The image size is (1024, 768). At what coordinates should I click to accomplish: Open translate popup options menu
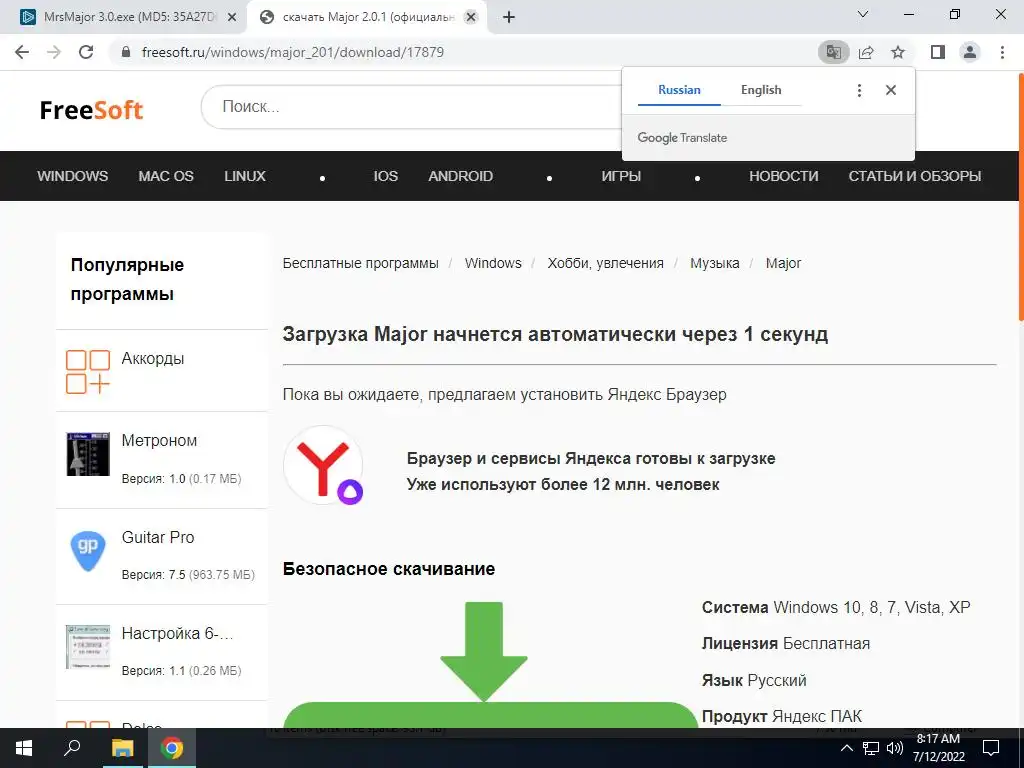click(859, 90)
